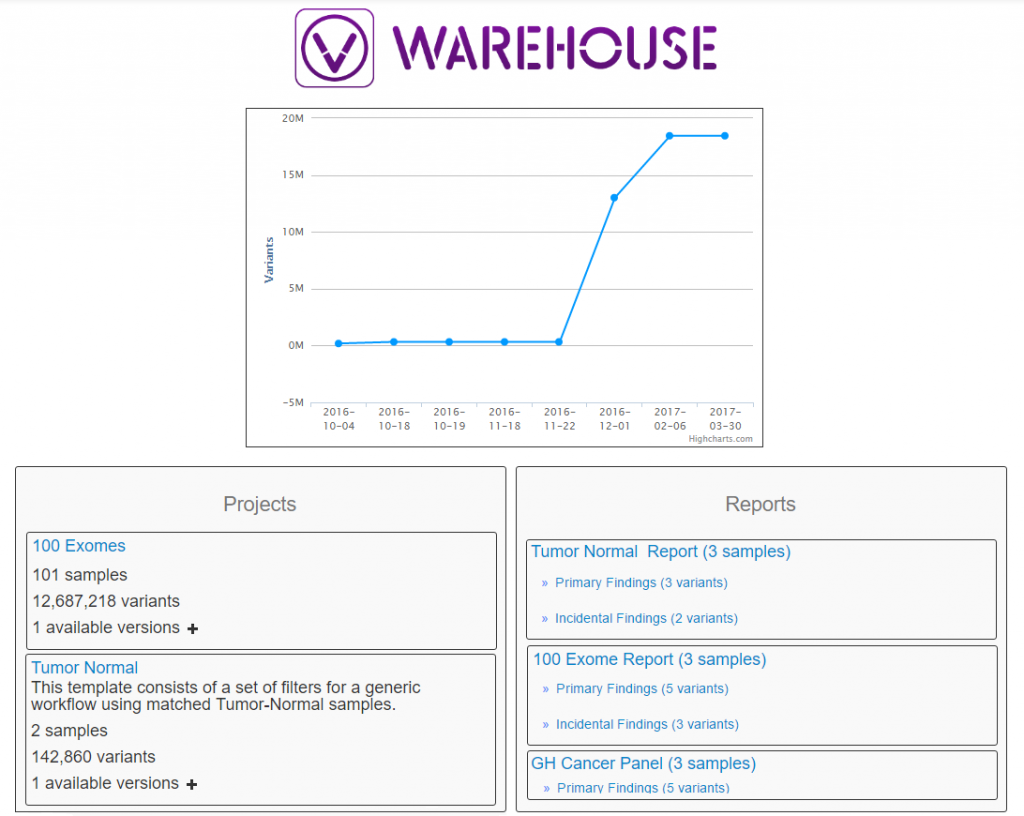Viewport: 1024px width, 816px height.
Task: Open the 100 Exome Report
Action: [x=648, y=659]
